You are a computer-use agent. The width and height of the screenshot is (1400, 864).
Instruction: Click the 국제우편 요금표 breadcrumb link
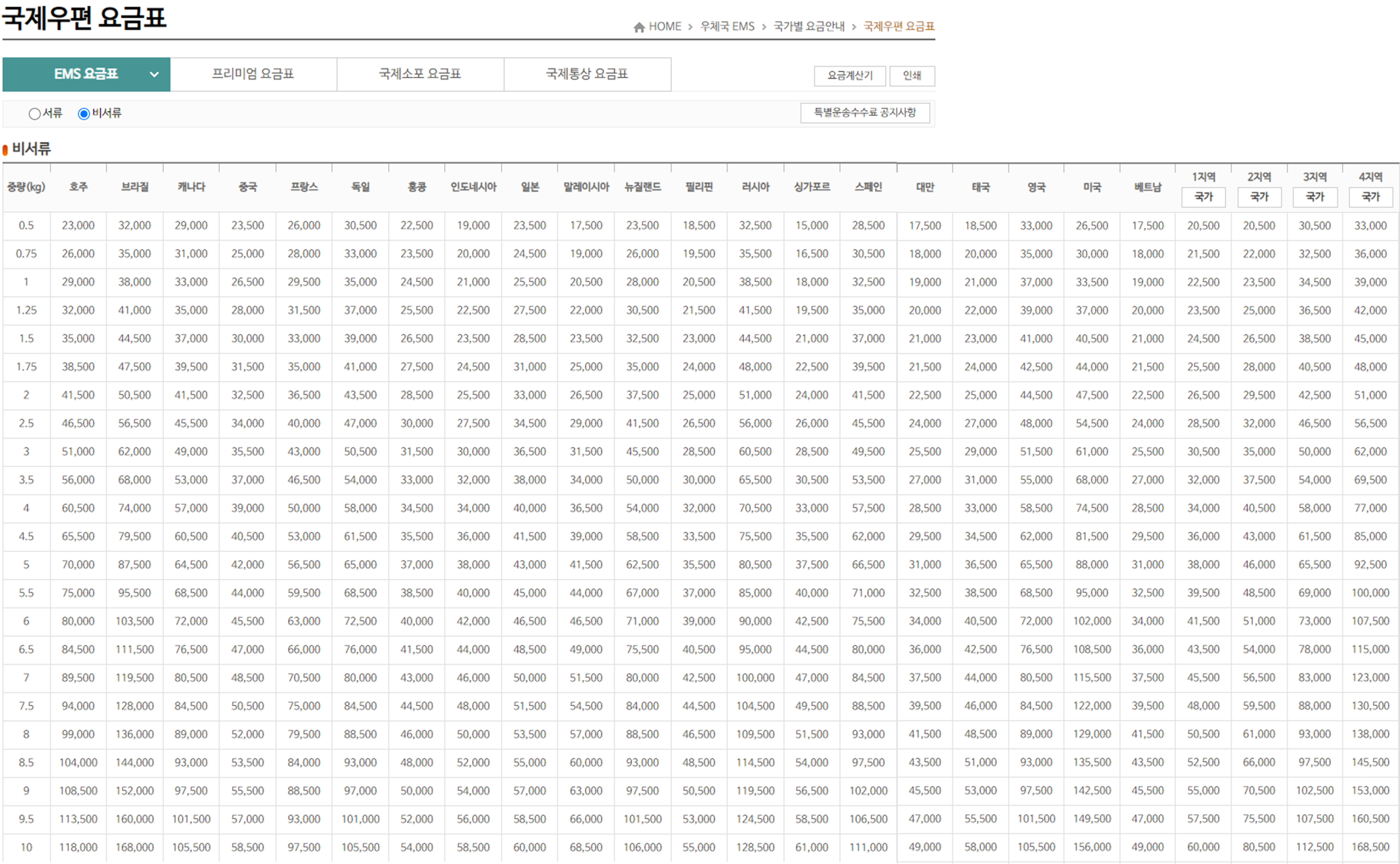click(x=899, y=26)
